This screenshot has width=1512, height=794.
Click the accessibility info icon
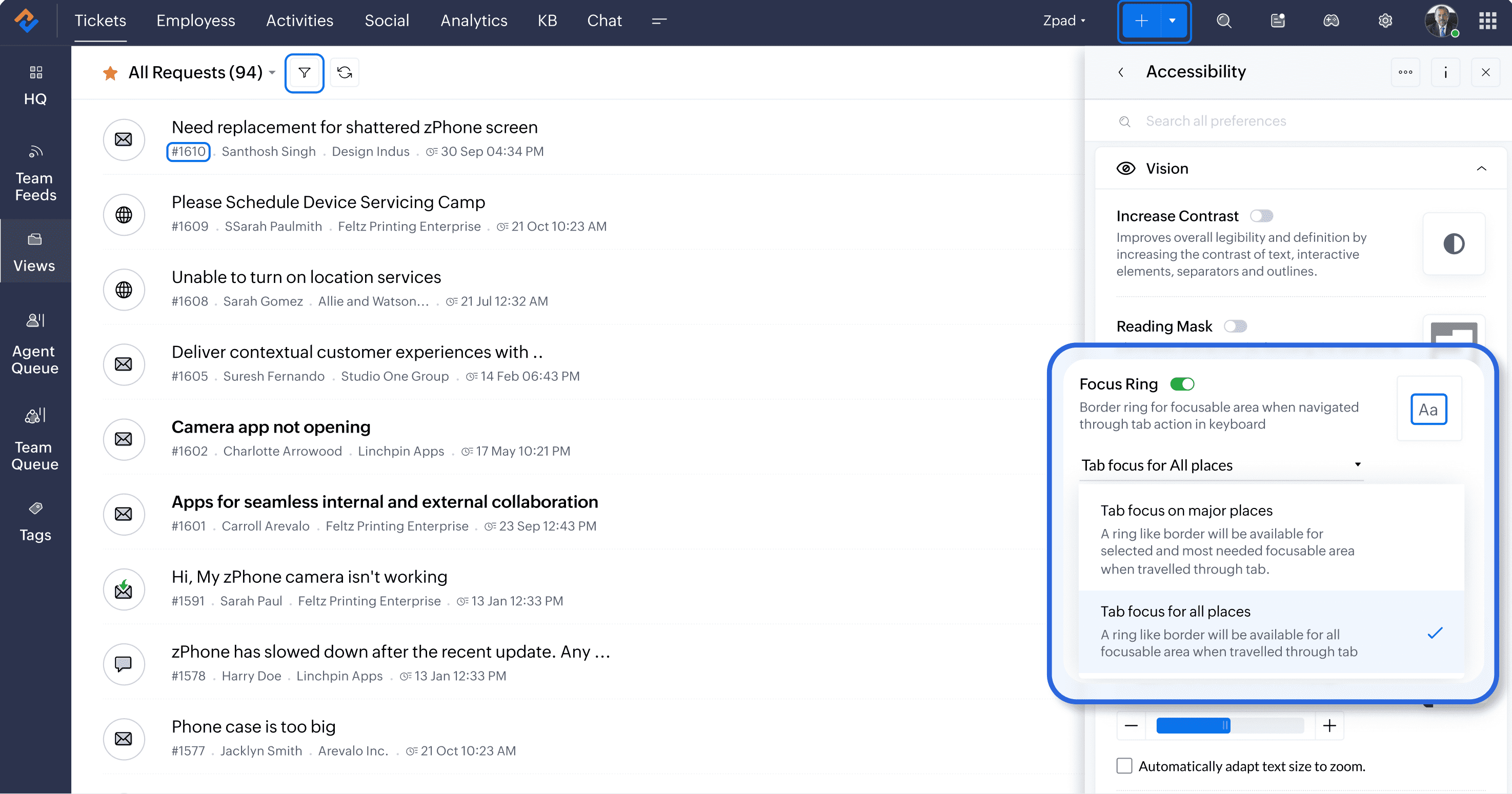point(1445,72)
